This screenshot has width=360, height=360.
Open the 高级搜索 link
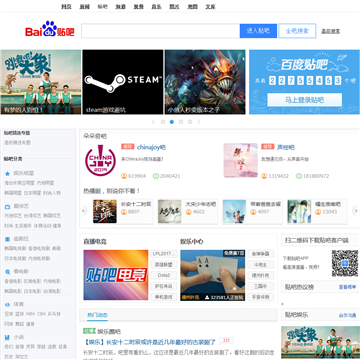(331, 31)
